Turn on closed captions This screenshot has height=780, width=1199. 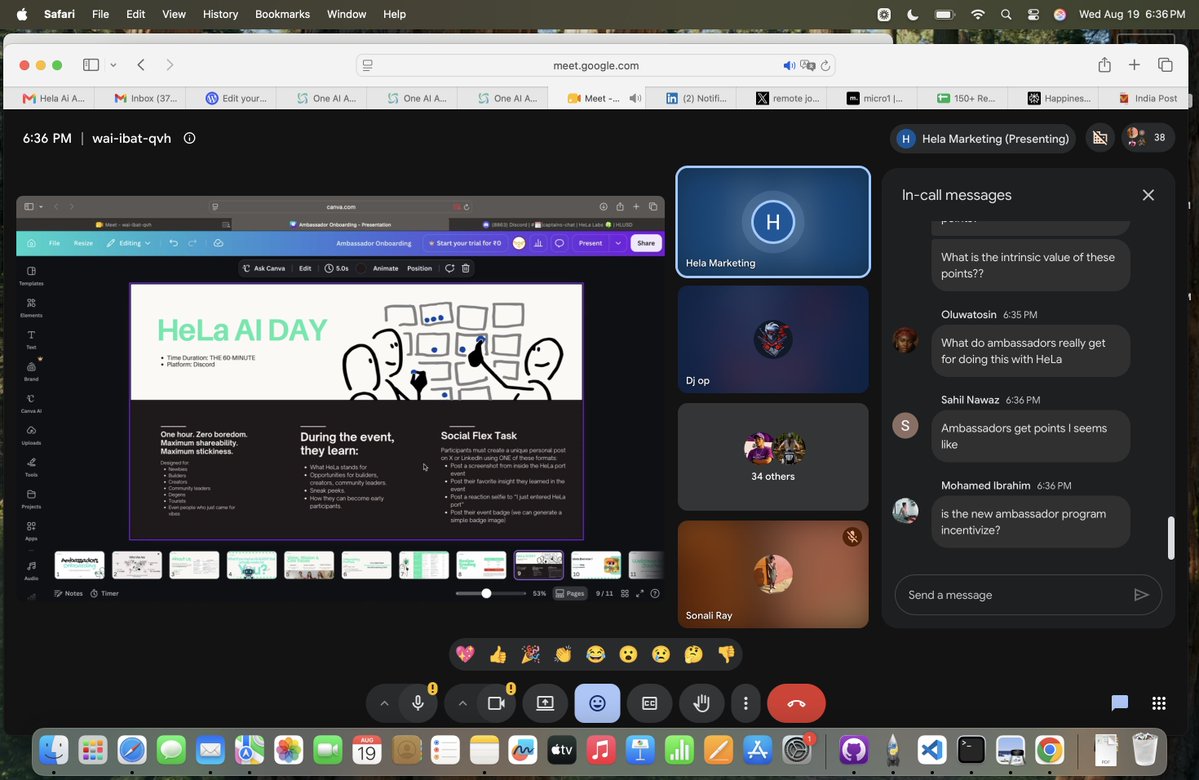[649, 704]
